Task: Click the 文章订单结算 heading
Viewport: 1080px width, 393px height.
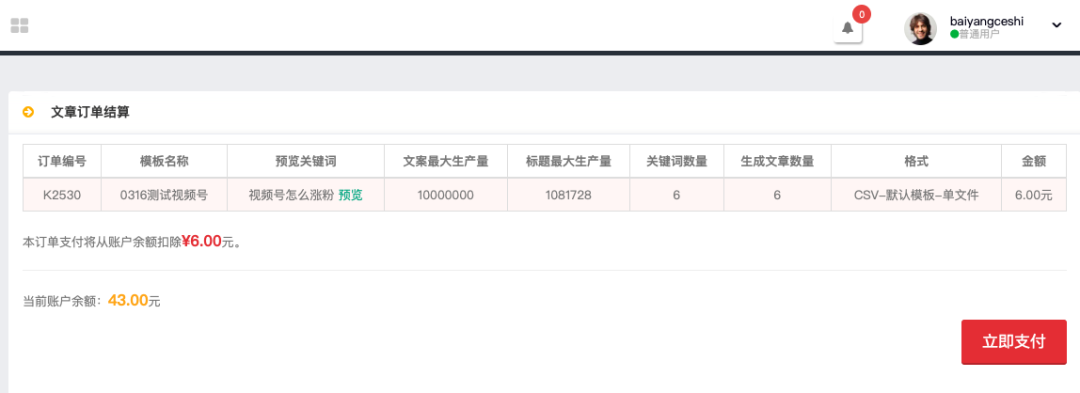Action: pos(90,112)
